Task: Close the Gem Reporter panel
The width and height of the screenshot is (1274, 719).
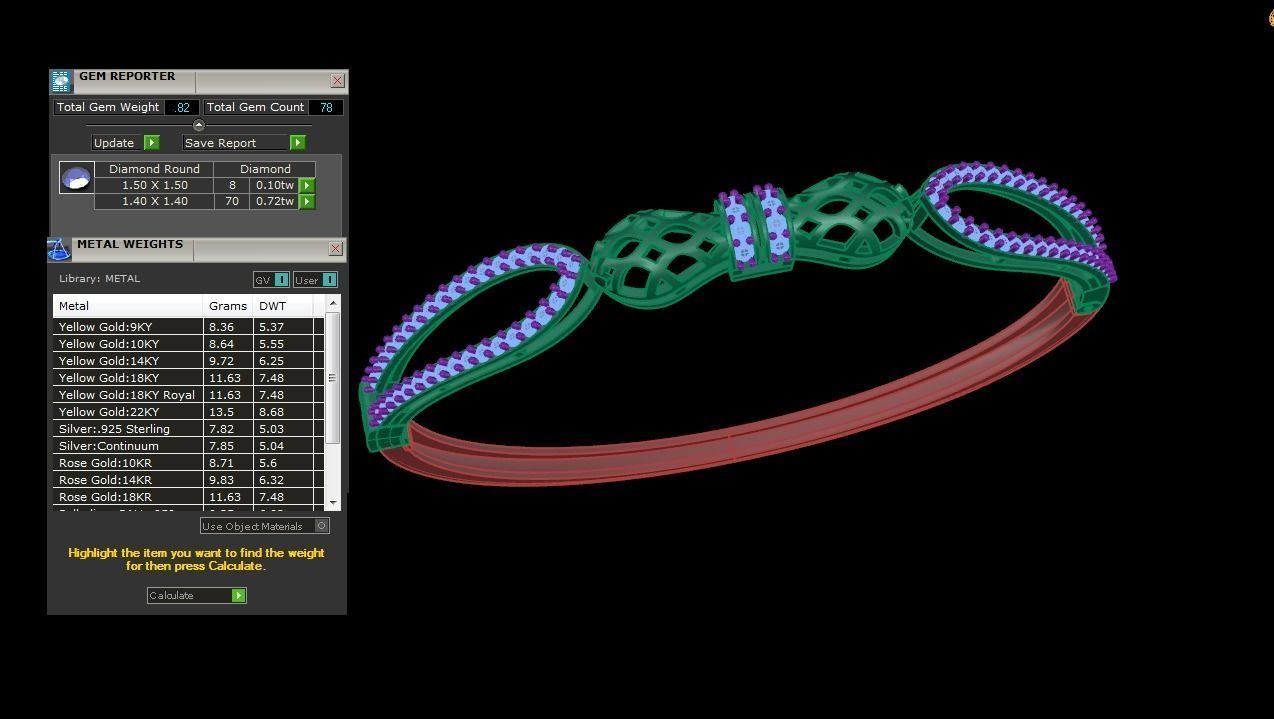Action: [x=337, y=80]
